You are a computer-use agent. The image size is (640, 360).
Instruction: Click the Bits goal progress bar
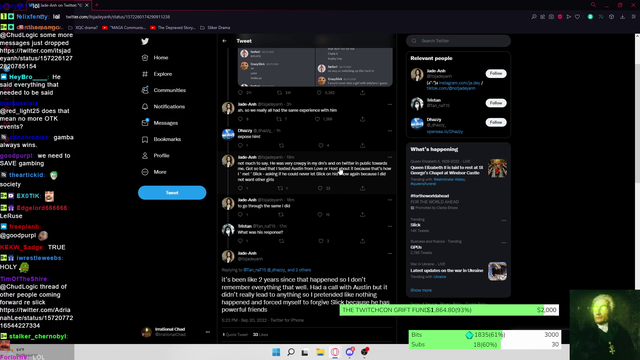[x=485, y=335]
